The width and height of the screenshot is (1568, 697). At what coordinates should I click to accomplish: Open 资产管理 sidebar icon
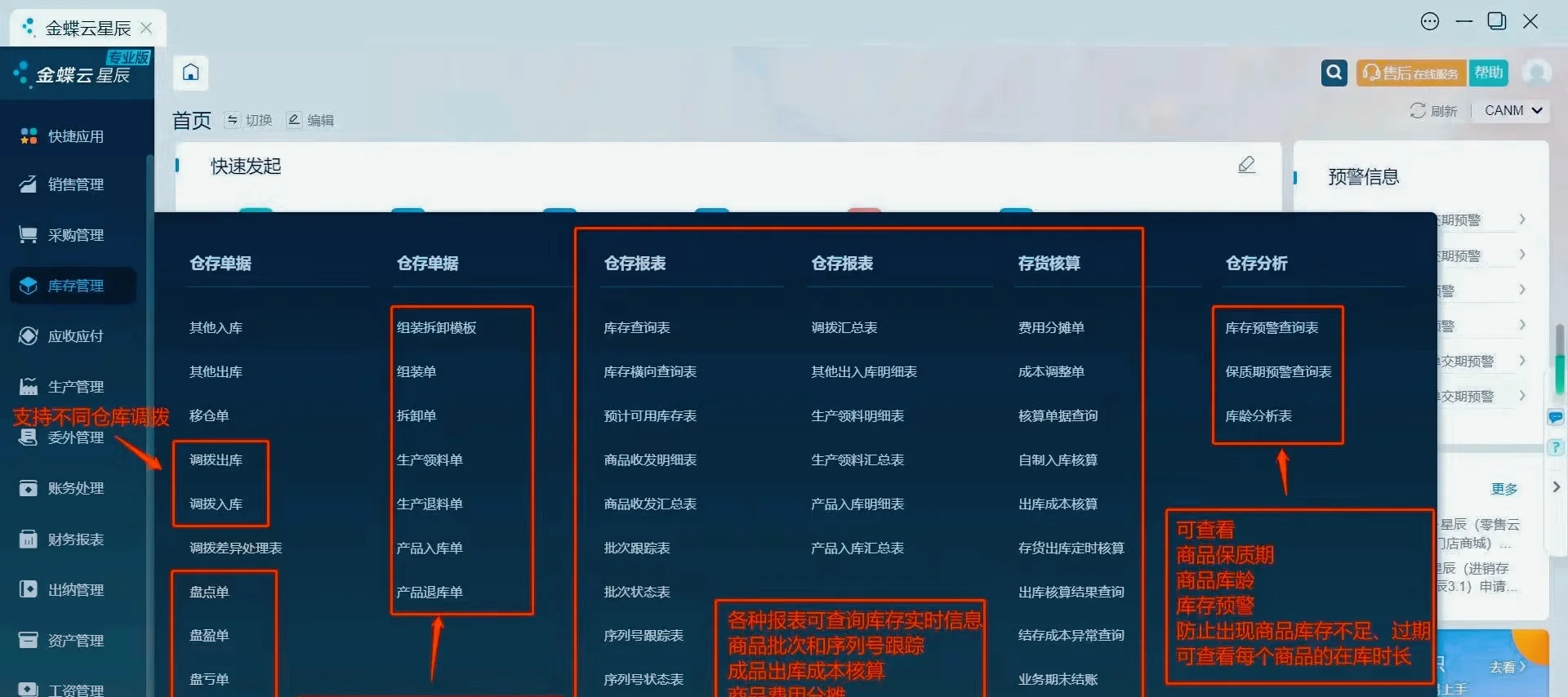29,641
